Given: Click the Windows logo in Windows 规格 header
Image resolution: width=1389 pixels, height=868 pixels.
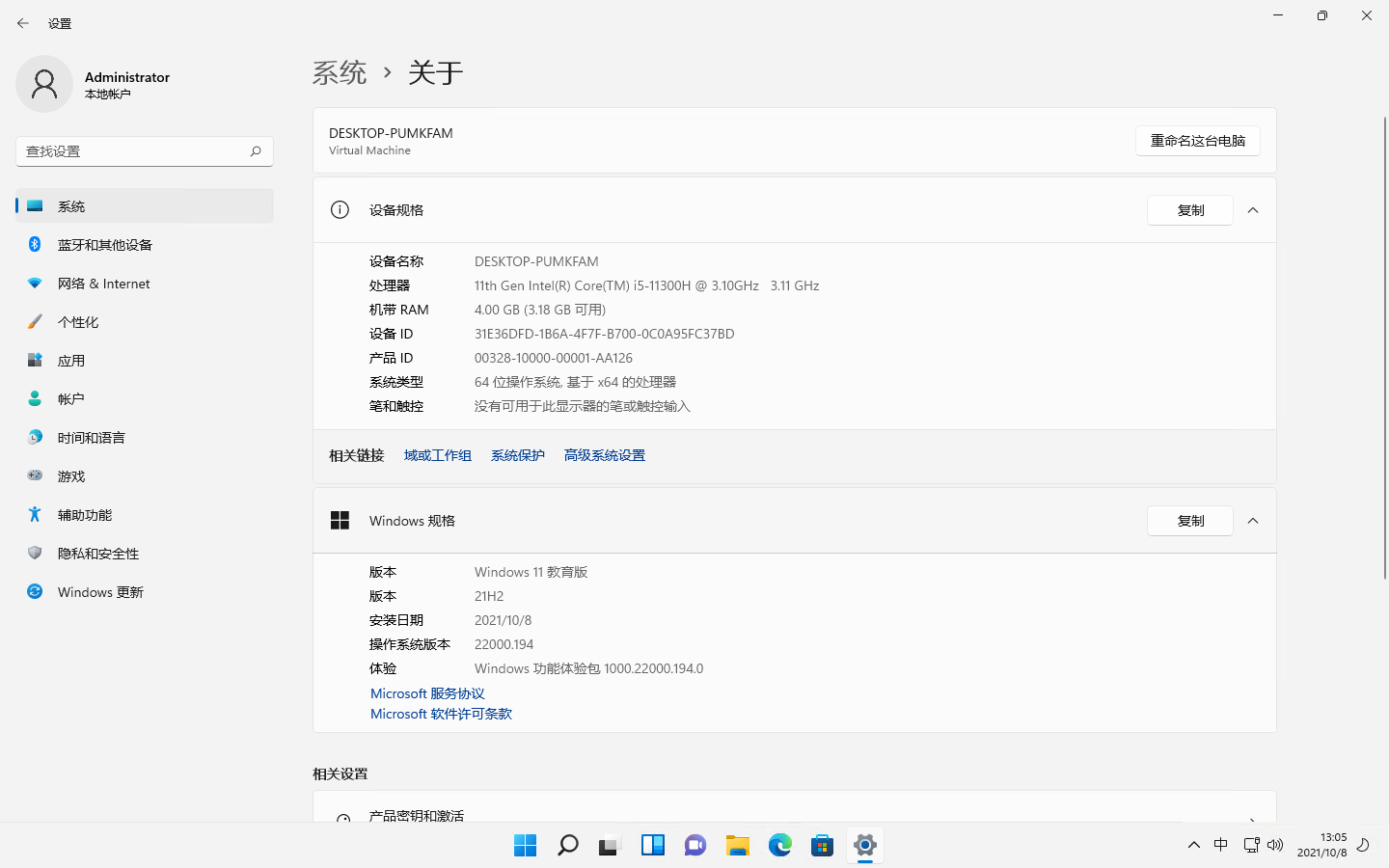Looking at the screenshot, I should pyautogui.click(x=340, y=521).
